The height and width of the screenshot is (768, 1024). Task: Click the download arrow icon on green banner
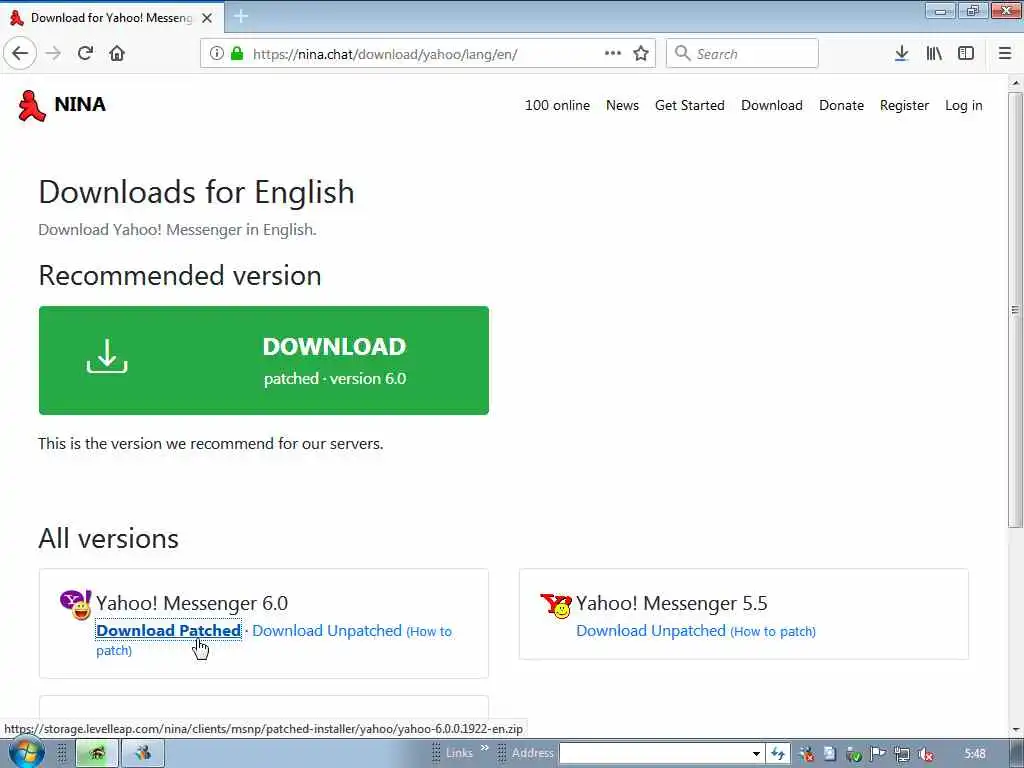point(107,356)
